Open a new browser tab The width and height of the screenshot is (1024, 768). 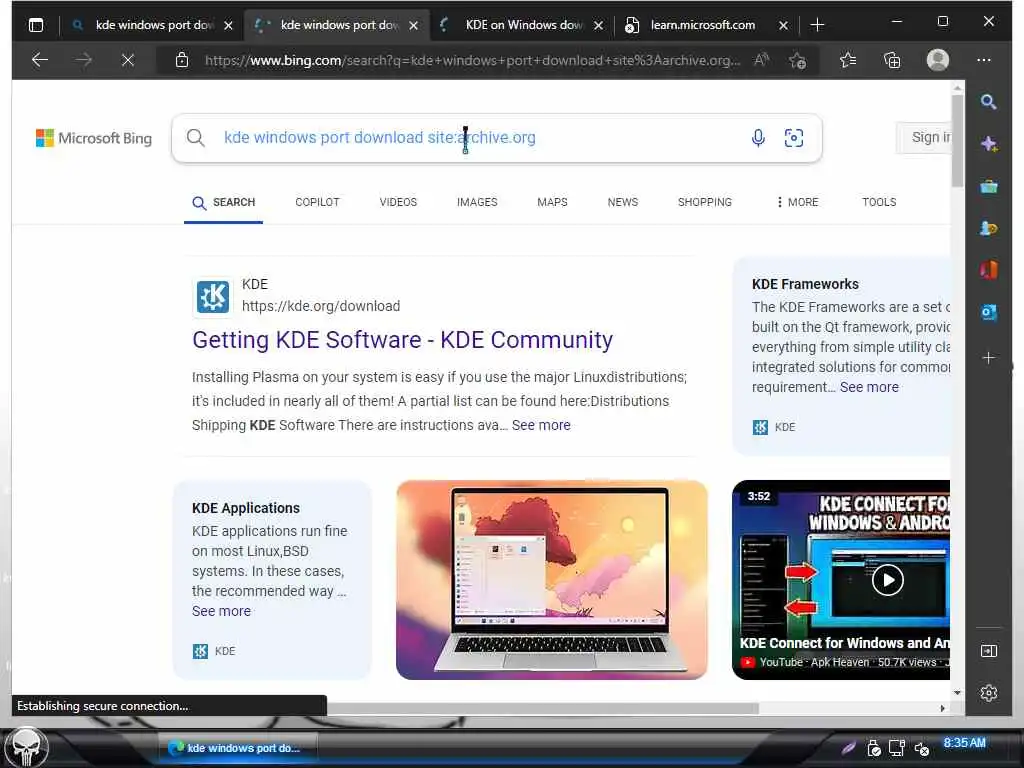pos(817,25)
